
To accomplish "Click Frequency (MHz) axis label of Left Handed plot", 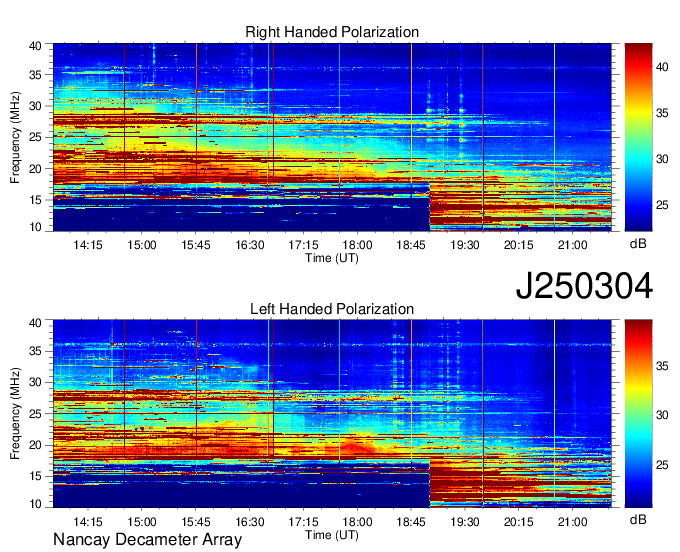I will point(15,414).
